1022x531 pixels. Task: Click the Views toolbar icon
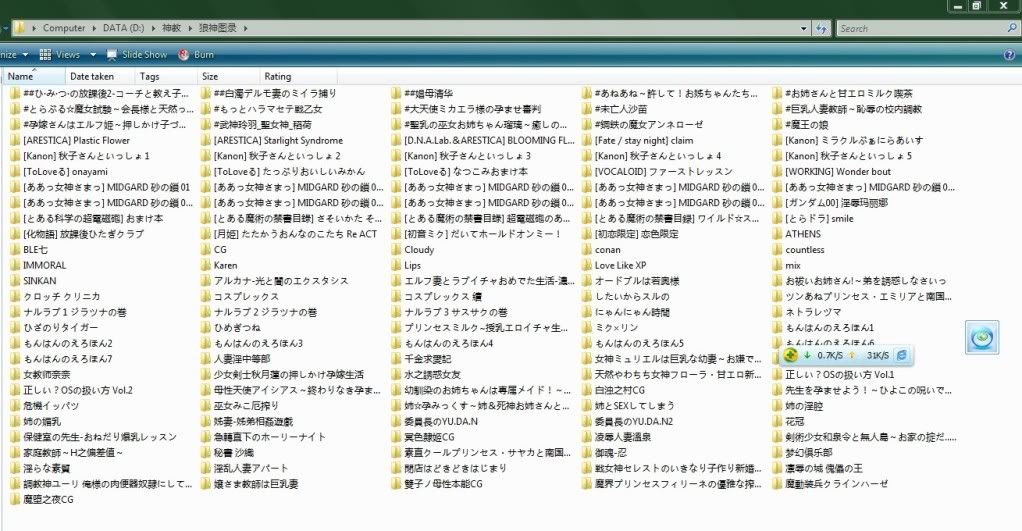[45, 55]
